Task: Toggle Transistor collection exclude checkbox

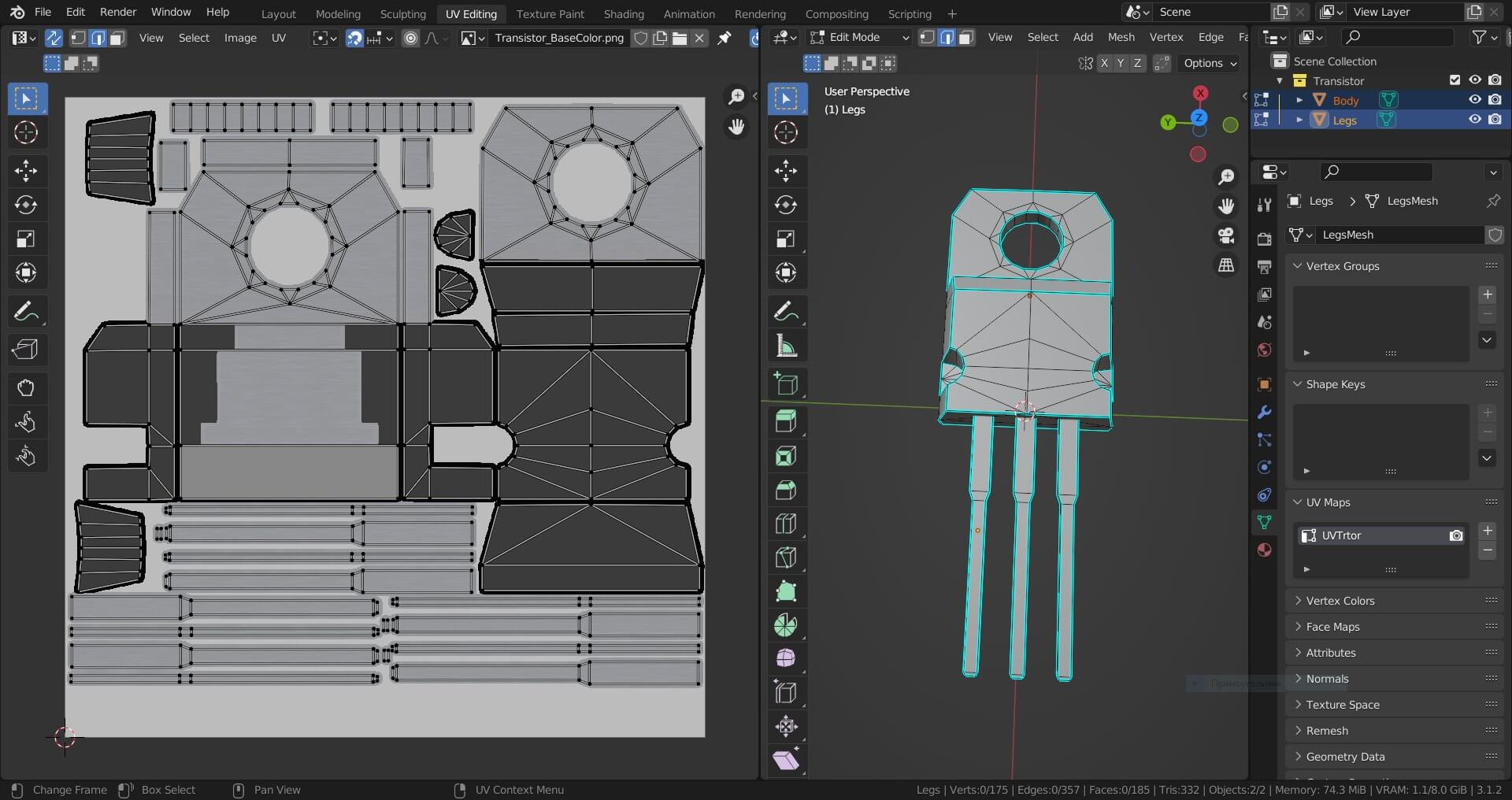Action: click(1455, 80)
